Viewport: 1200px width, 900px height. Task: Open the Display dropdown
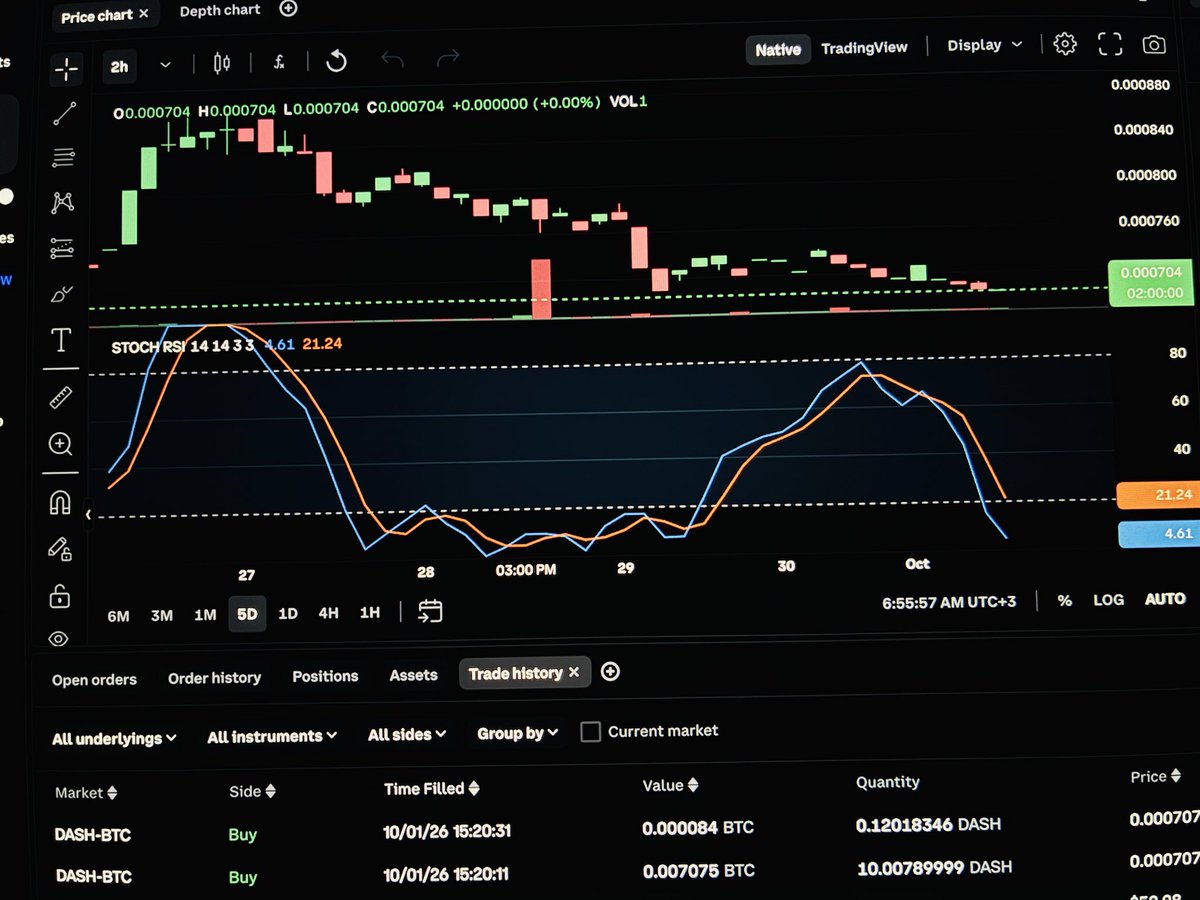pyautogui.click(x=985, y=45)
